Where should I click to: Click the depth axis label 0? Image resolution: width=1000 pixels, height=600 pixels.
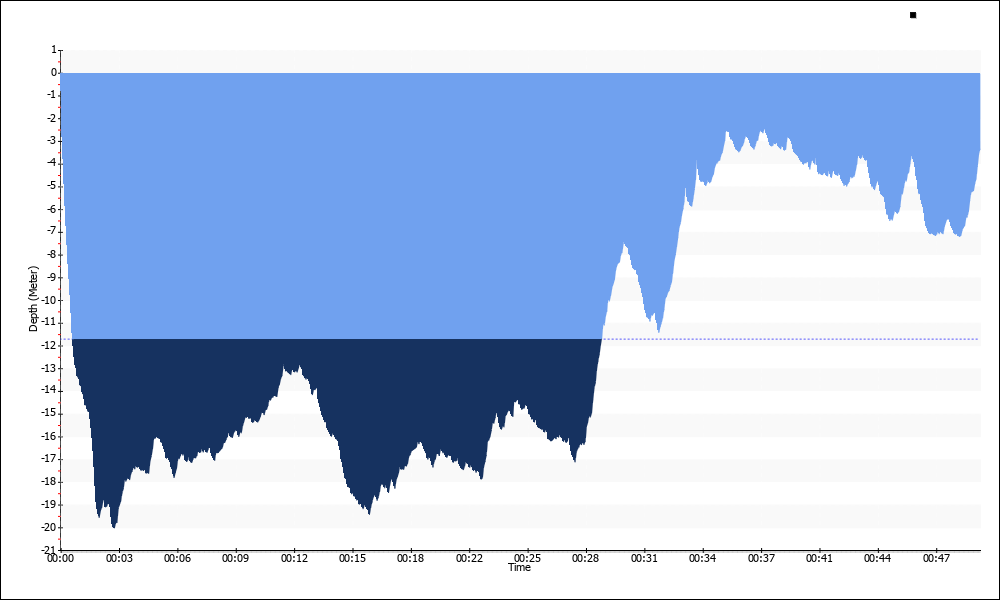[54, 72]
